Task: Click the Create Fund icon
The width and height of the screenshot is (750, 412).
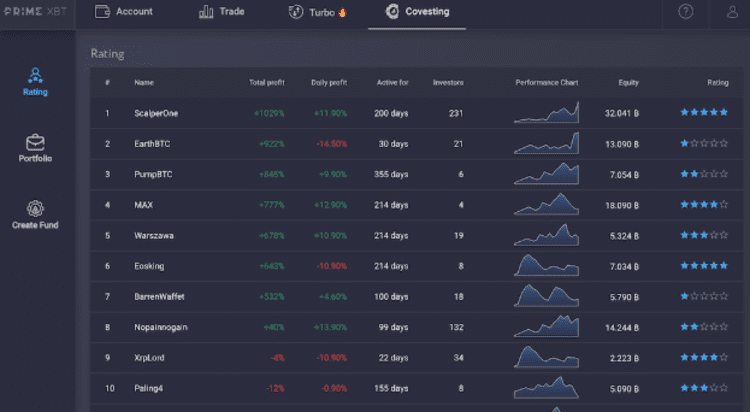Action: click(x=35, y=209)
